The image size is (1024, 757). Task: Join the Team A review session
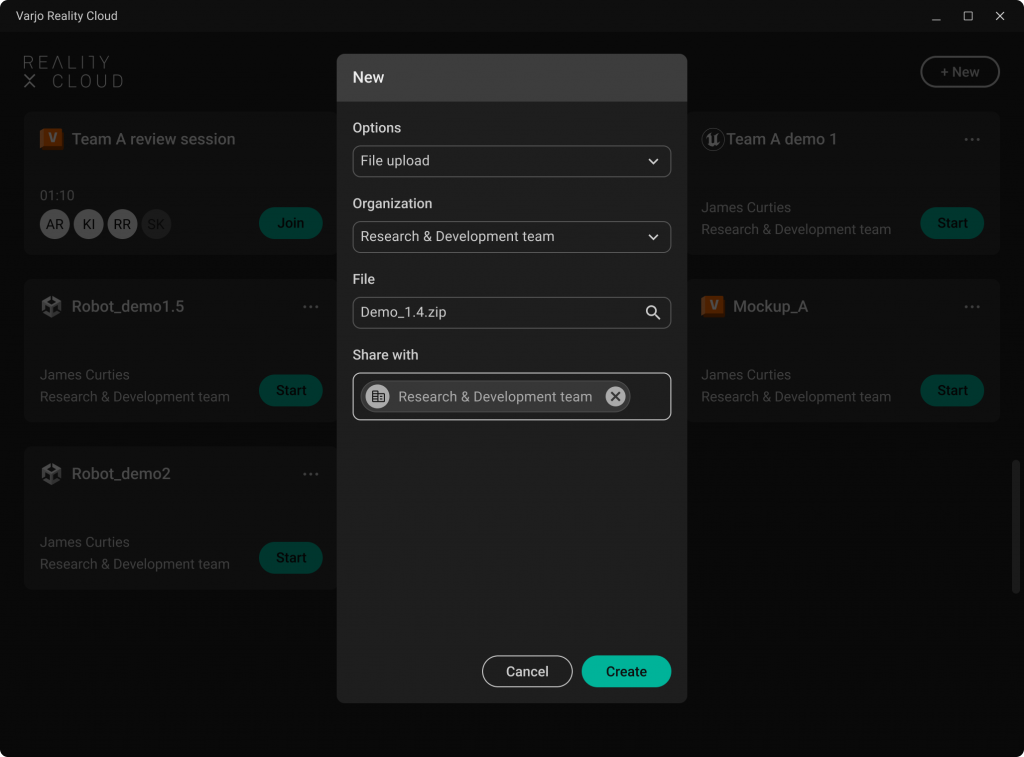[290, 223]
